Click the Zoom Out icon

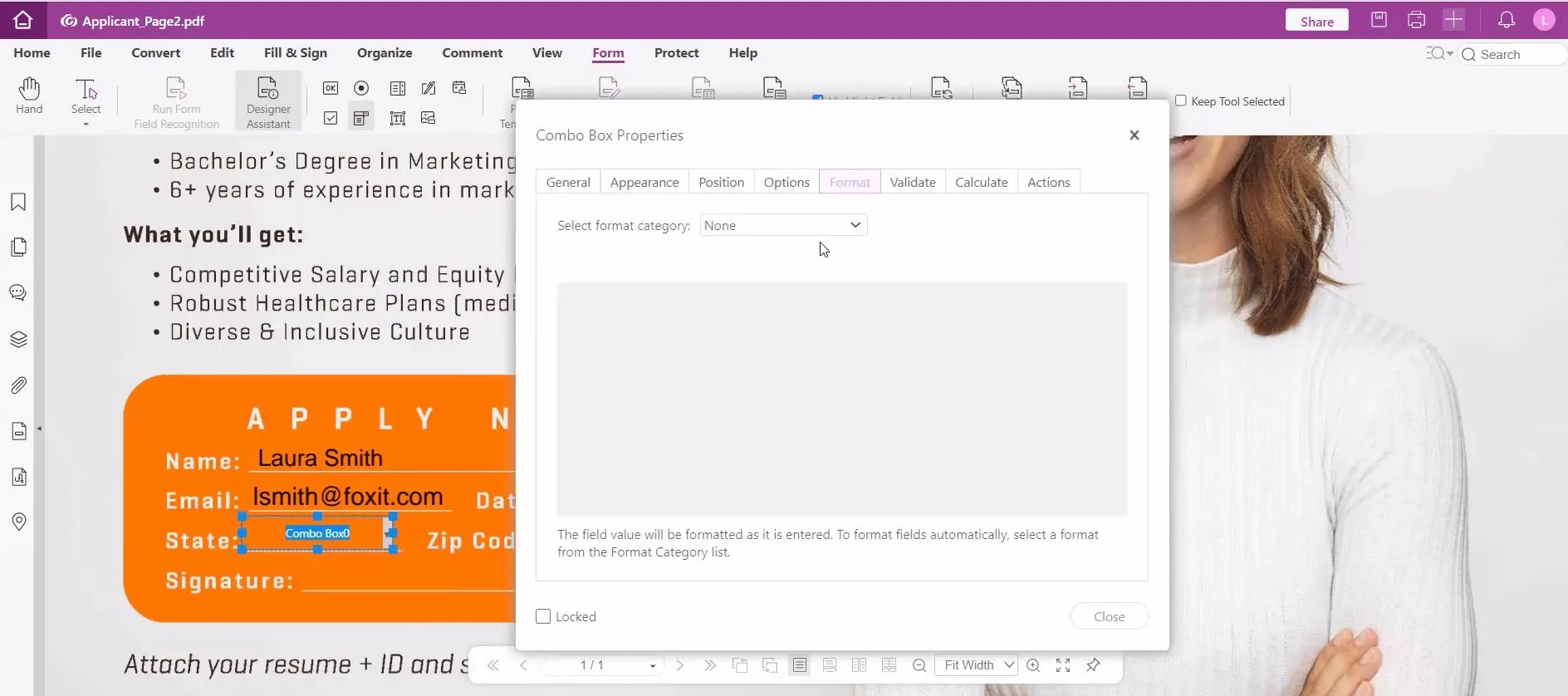pyautogui.click(x=919, y=665)
